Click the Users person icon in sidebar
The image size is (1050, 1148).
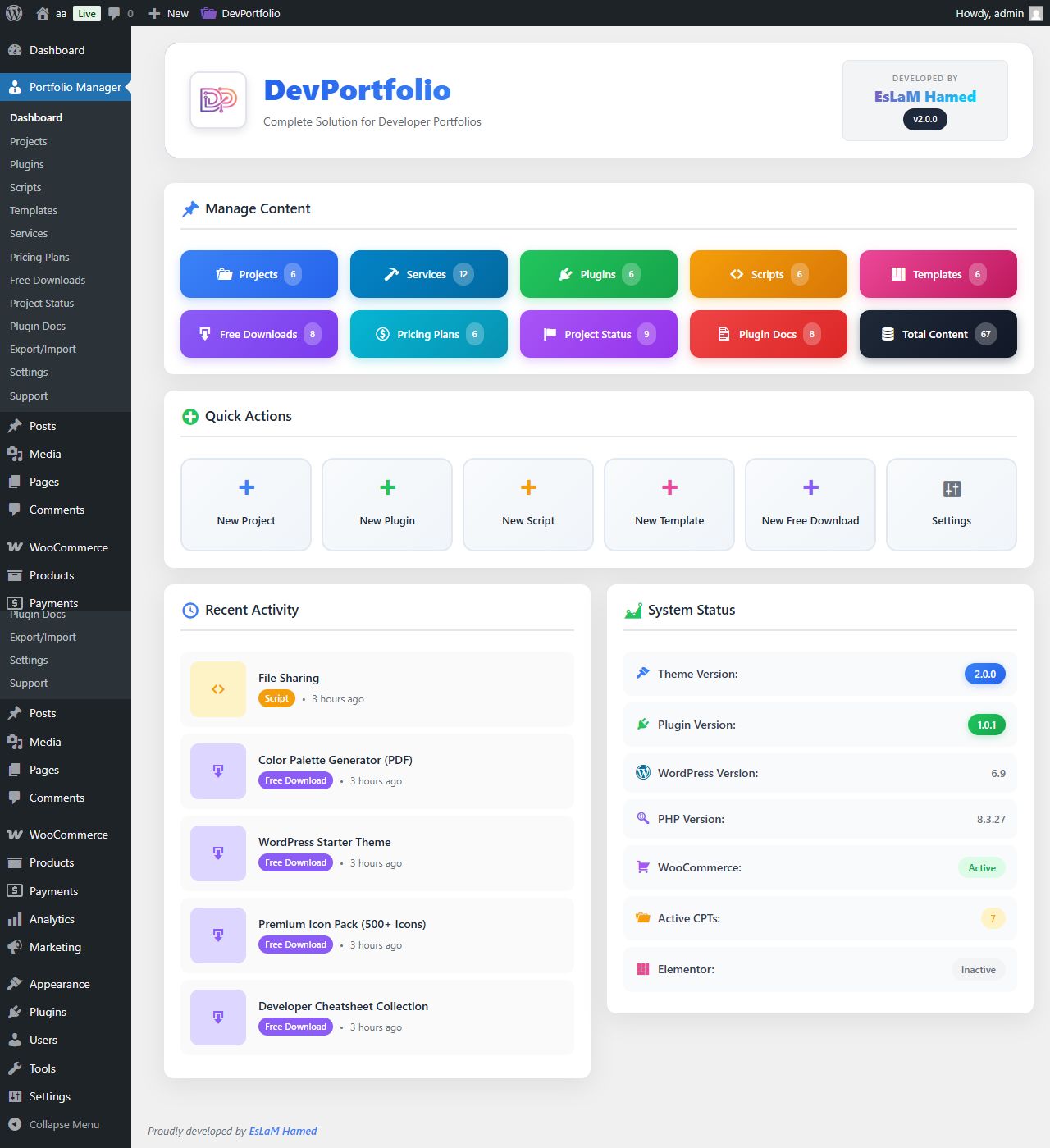tap(15, 1040)
